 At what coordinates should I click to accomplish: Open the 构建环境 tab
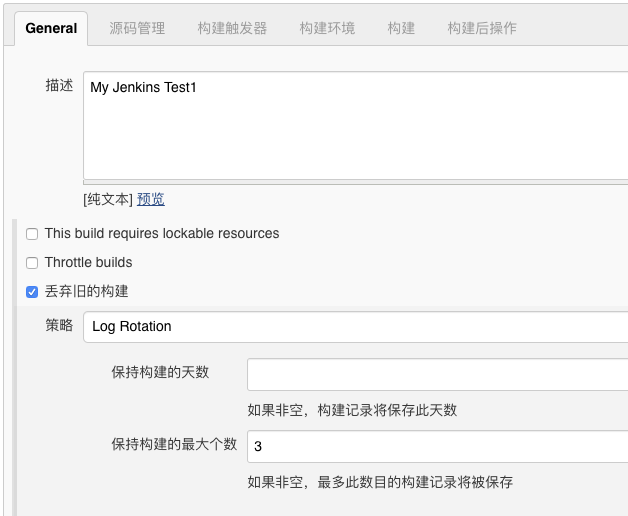[x=327, y=28]
